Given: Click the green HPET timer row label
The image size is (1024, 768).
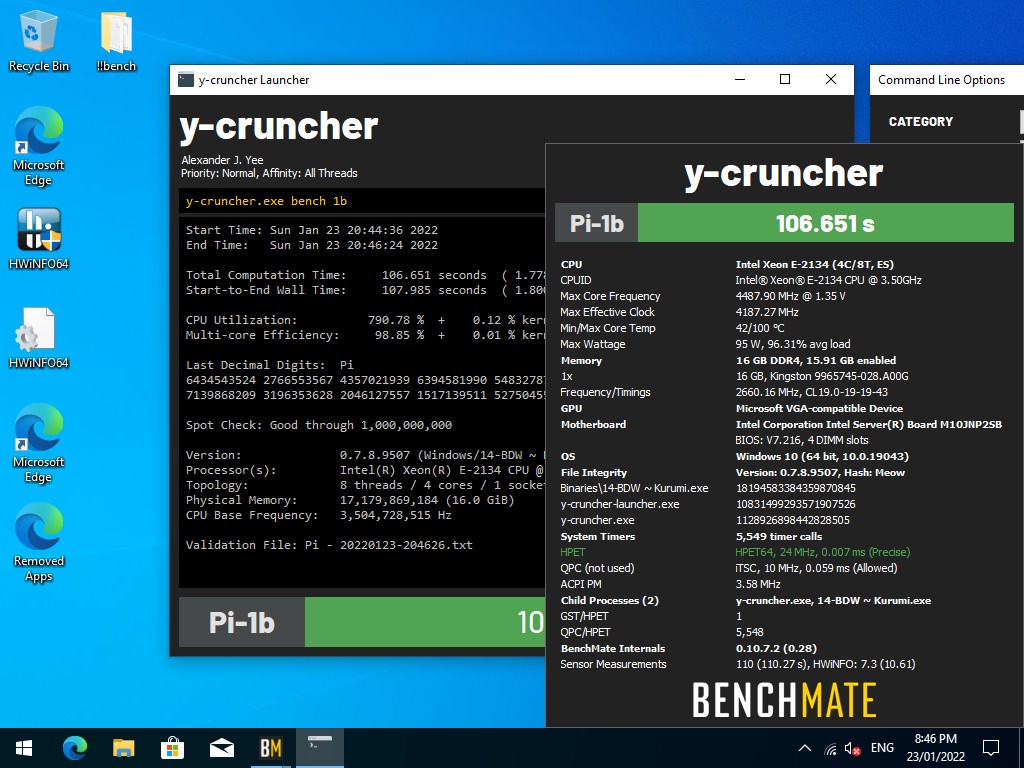Looking at the screenshot, I should click(x=573, y=552).
